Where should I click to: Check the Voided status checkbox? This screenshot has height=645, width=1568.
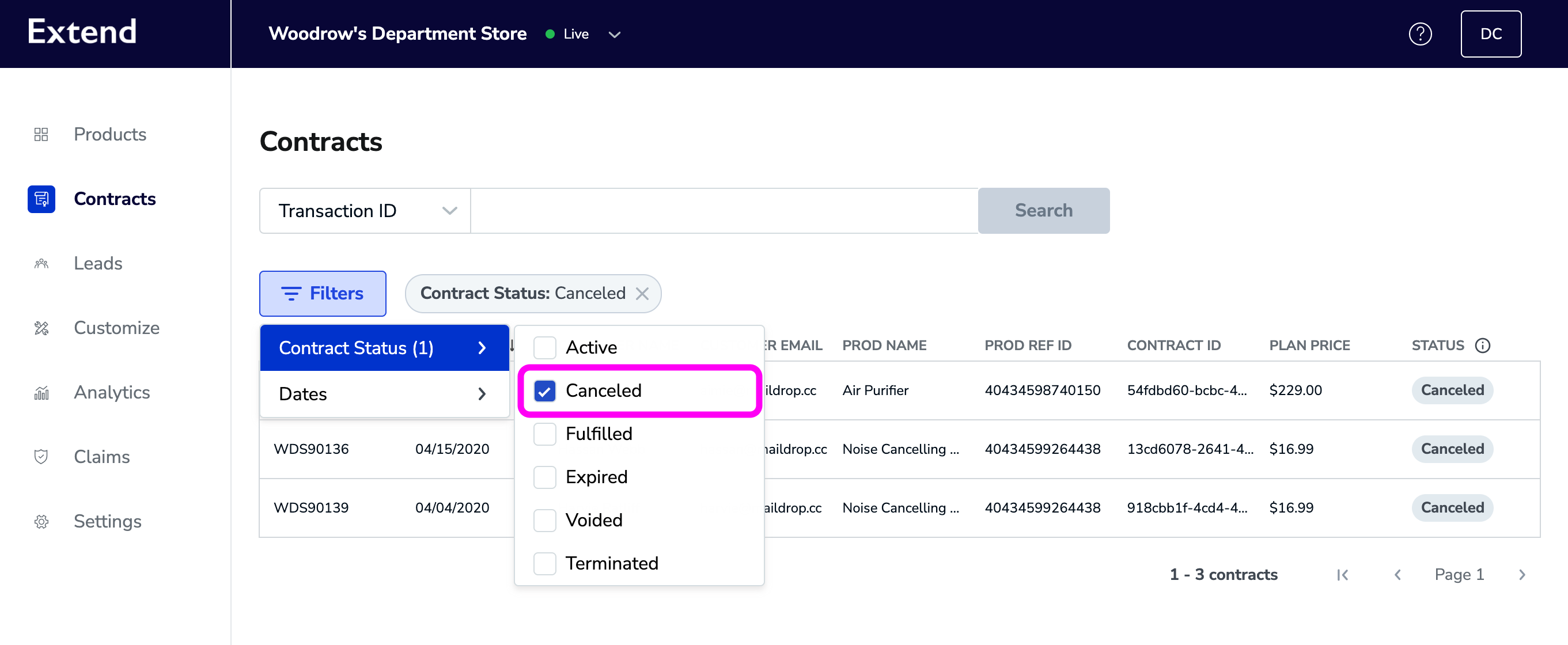click(x=545, y=520)
